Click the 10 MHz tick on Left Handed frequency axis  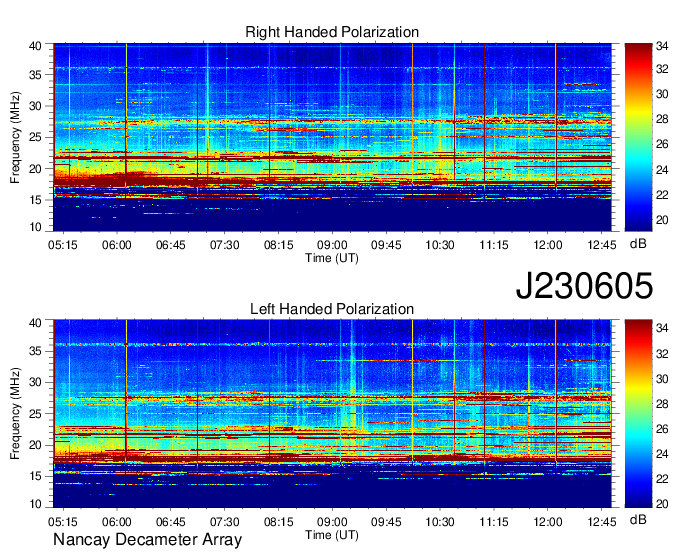tap(35, 504)
